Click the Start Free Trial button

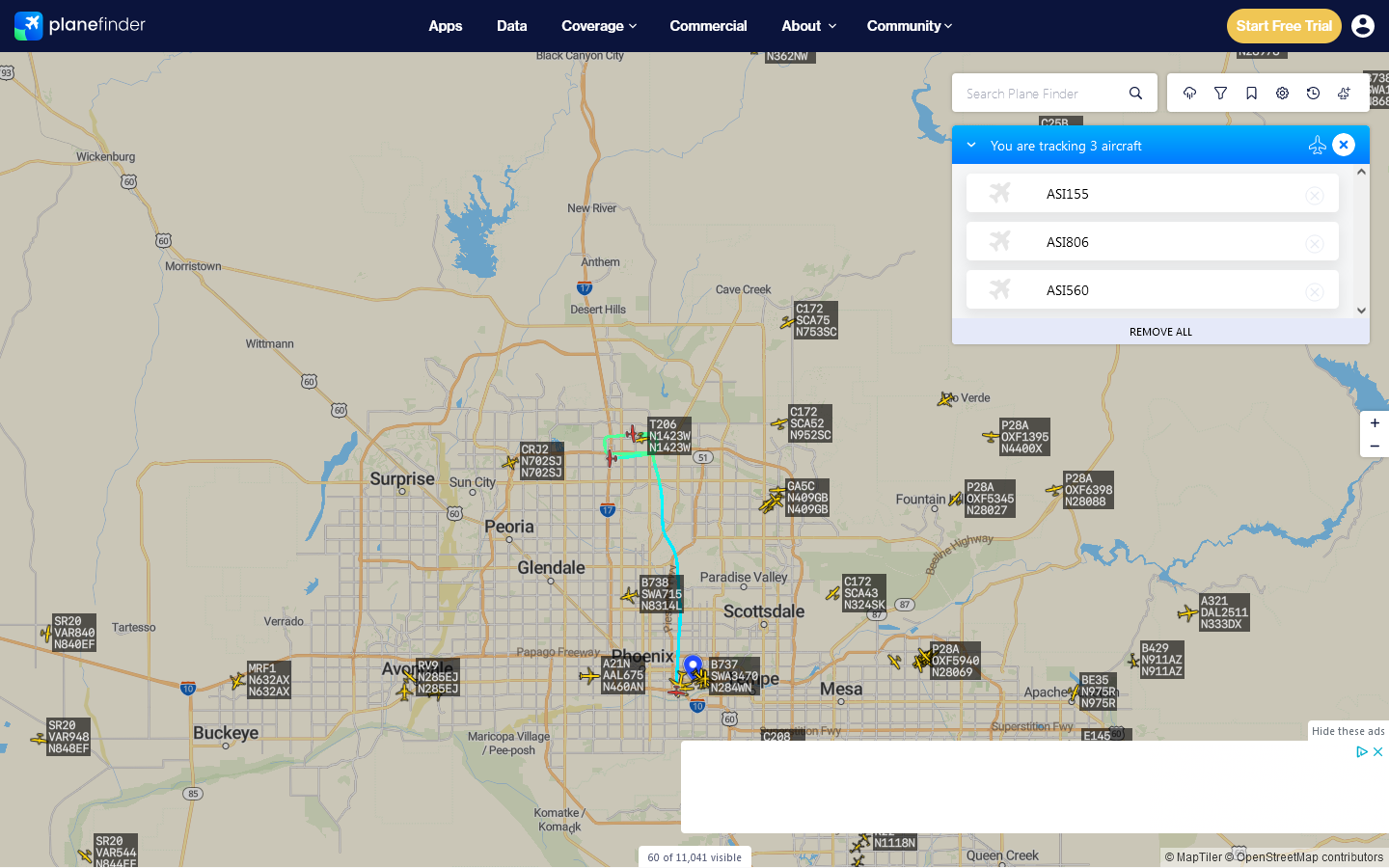(x=1284, y=26)
